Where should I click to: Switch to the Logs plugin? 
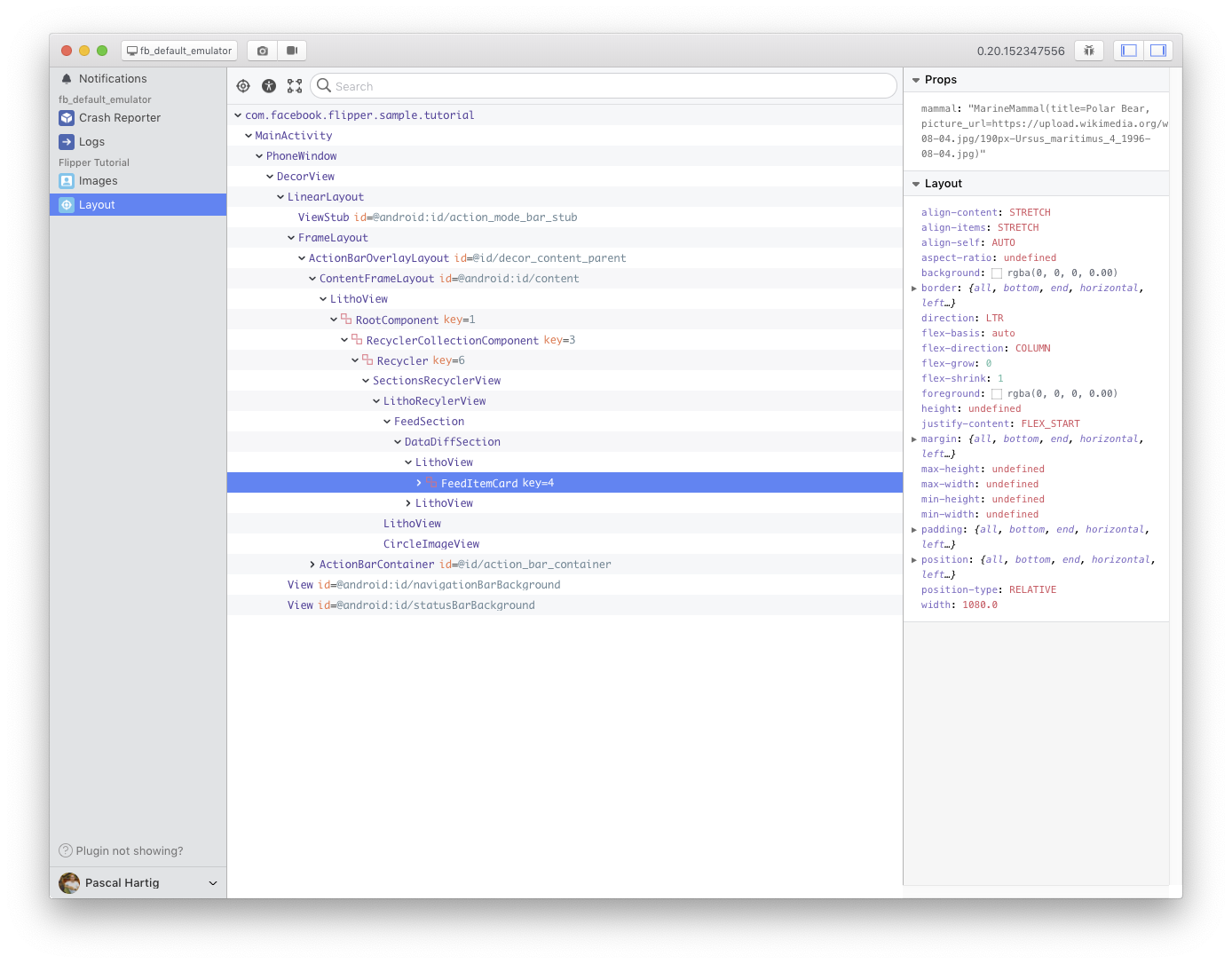click(x=91, y=141)
